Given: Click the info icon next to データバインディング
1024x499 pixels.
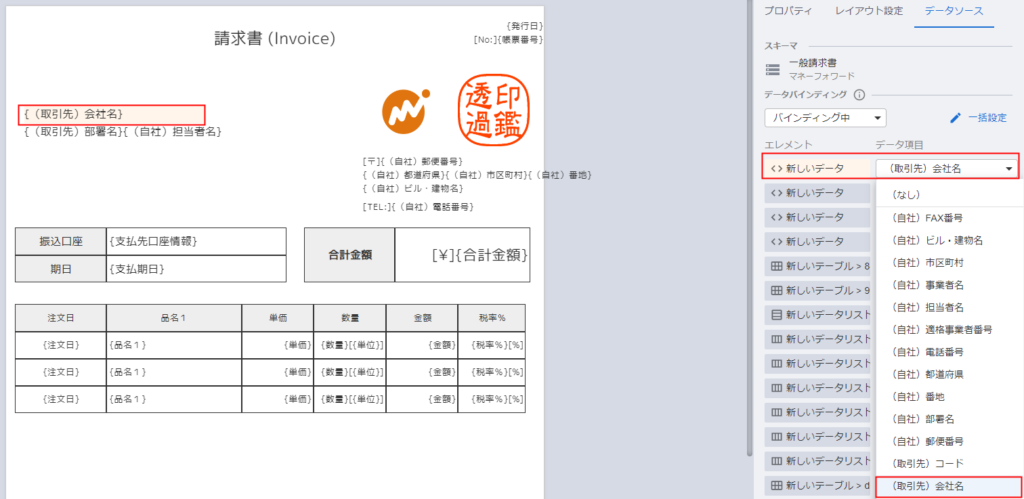Looking at the screenshot, I should click(x=859, y=95).
